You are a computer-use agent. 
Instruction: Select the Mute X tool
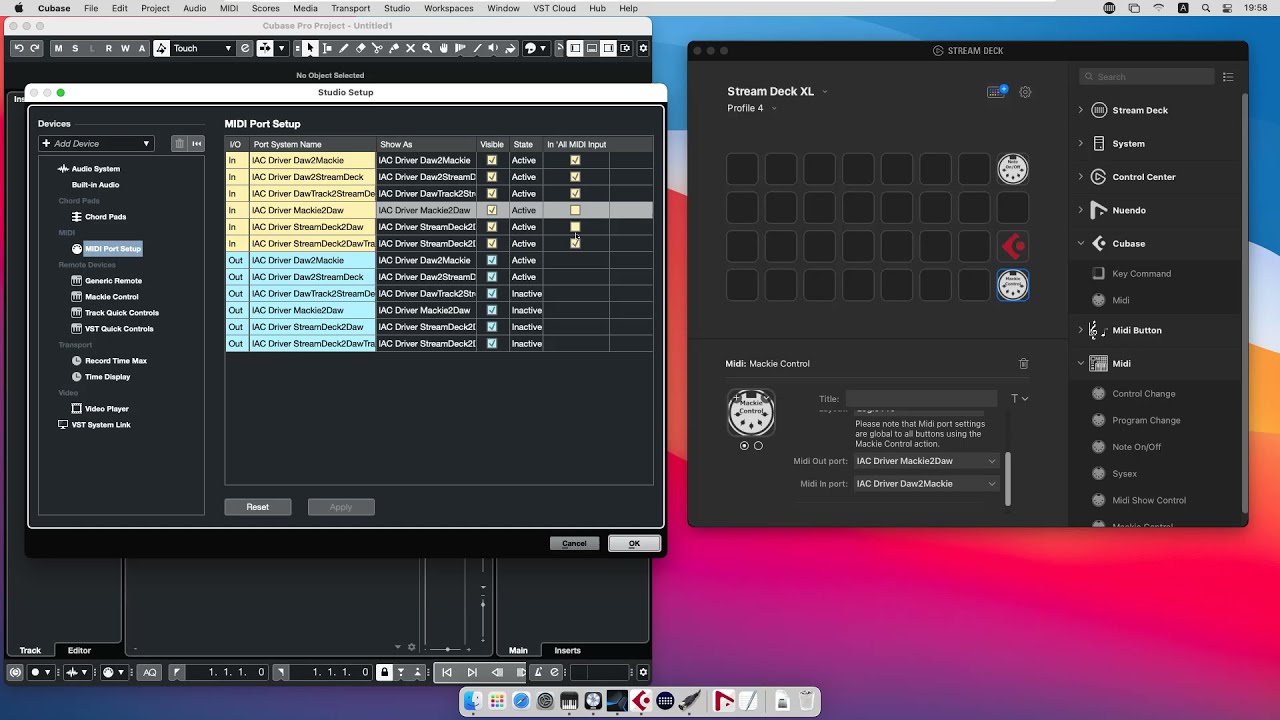pyautogui.click(x=410, y=48)
